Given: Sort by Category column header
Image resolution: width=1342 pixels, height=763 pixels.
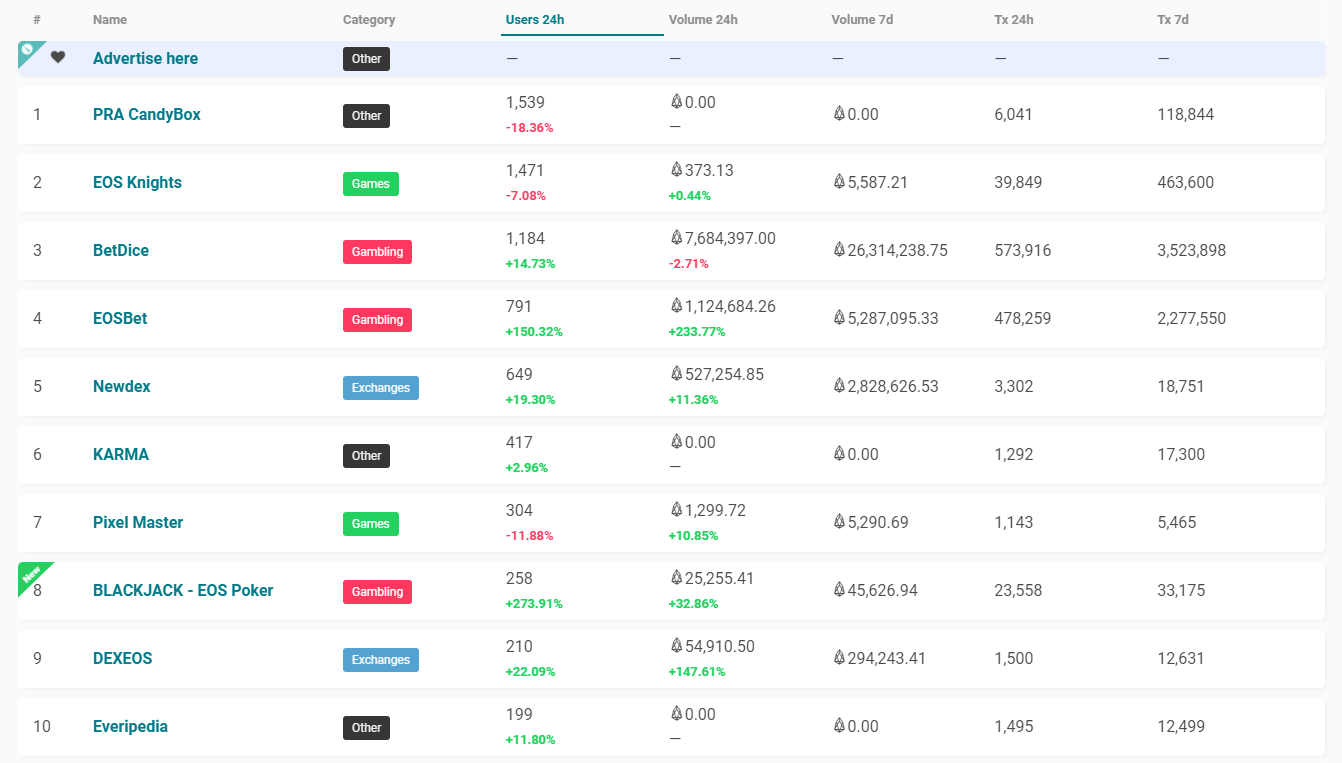Looking at the screenshot, I should (369, 20).
